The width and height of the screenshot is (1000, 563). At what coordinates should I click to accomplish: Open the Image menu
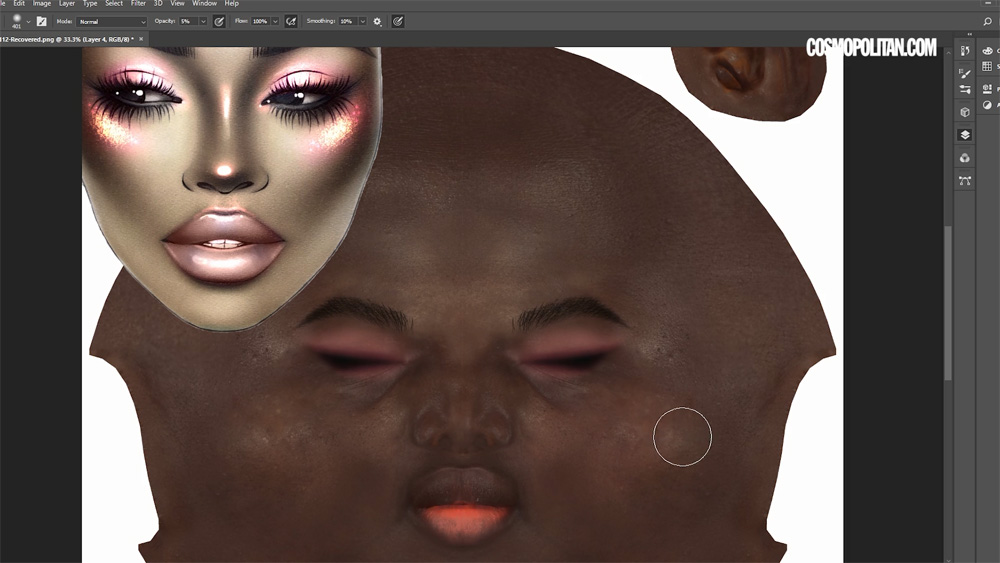pos(41,3)
